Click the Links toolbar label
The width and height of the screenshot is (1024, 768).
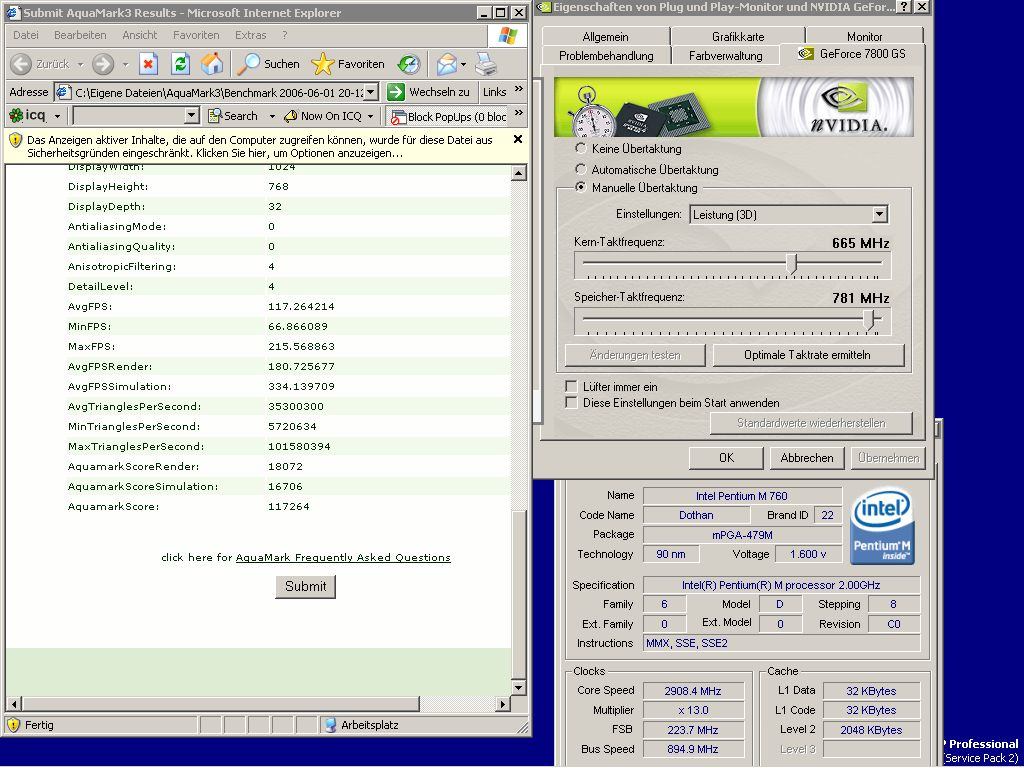click(494, 92)
